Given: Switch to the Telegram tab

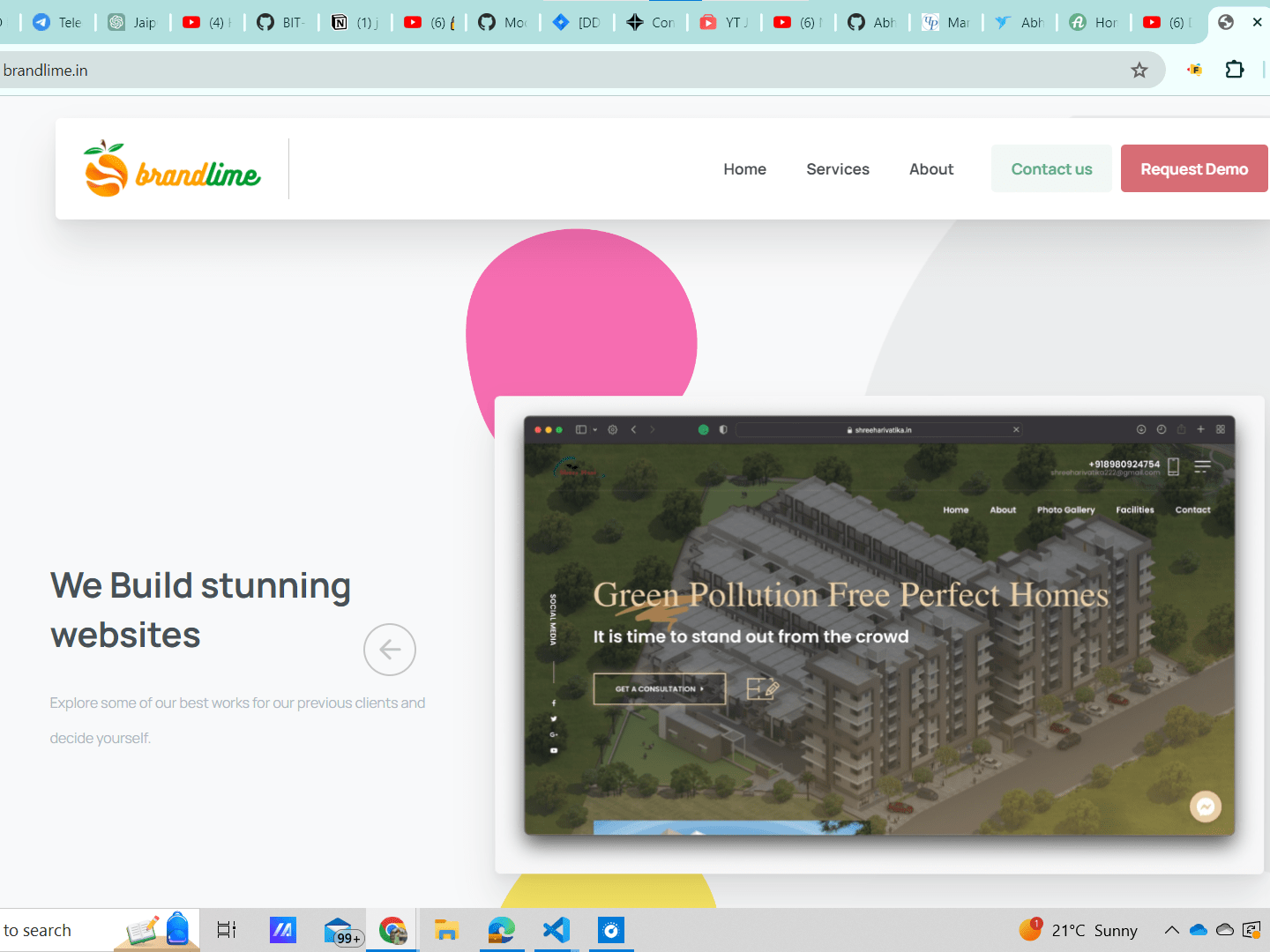Looking at the screenshot, I should (57, 22).
